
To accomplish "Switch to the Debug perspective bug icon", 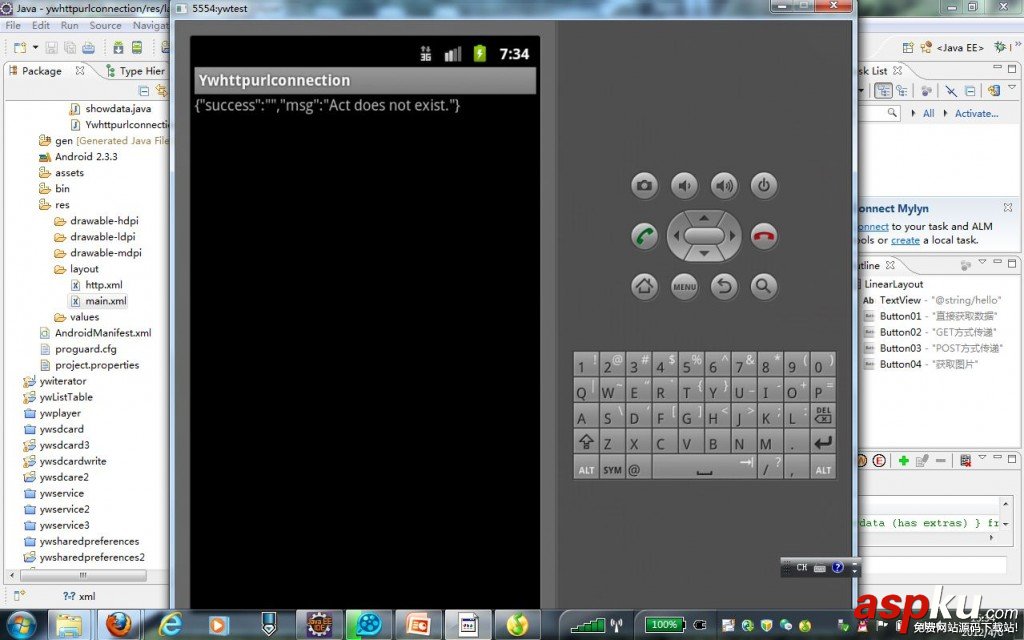I will point(999,47).
